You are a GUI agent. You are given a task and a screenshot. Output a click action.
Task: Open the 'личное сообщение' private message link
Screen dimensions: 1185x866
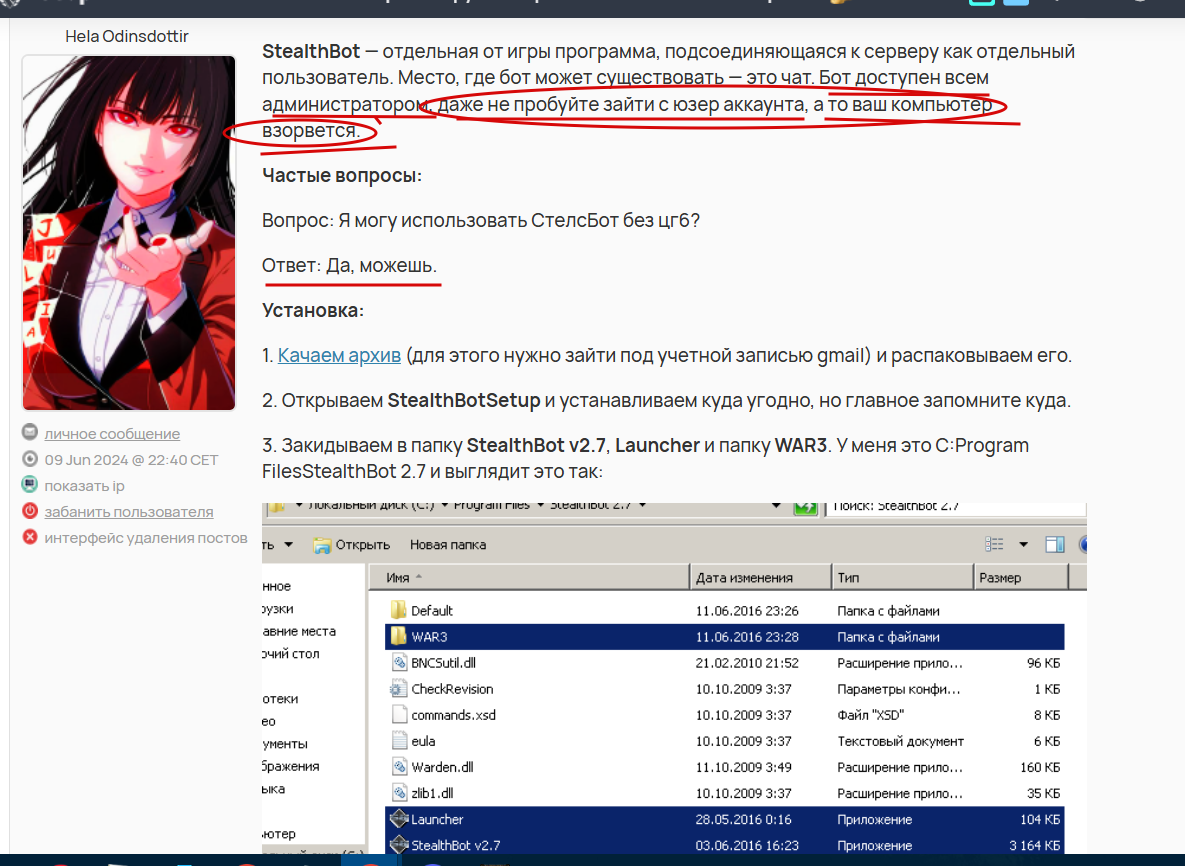[x=112, y=434]
